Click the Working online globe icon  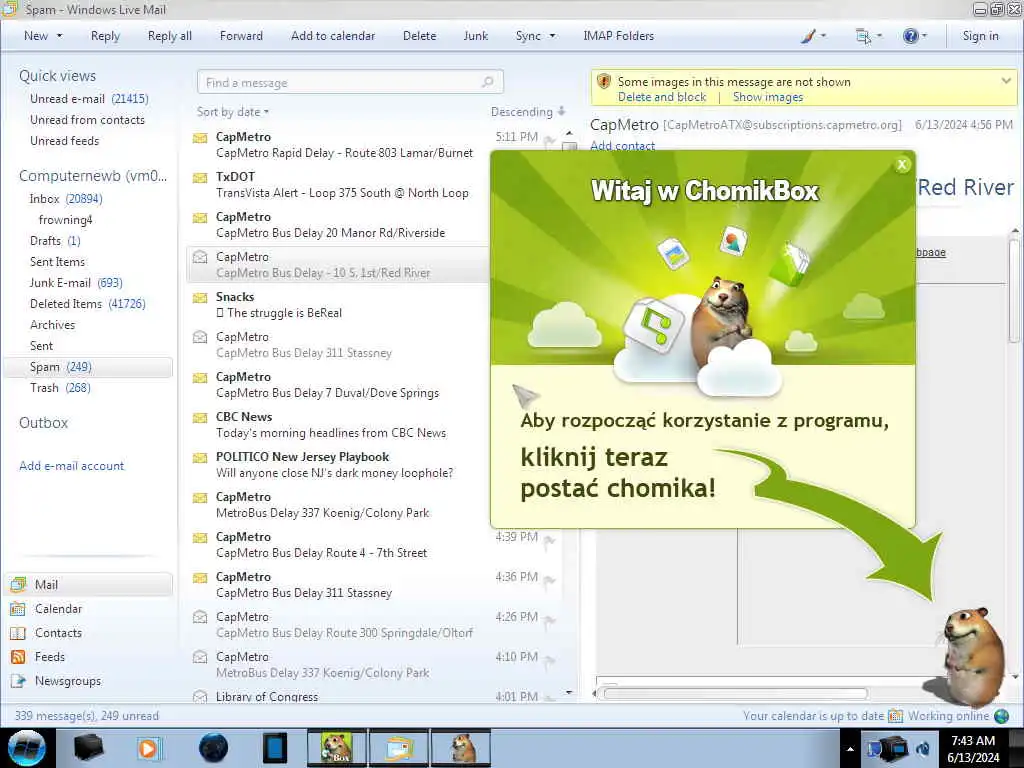tap(1001, 716)
